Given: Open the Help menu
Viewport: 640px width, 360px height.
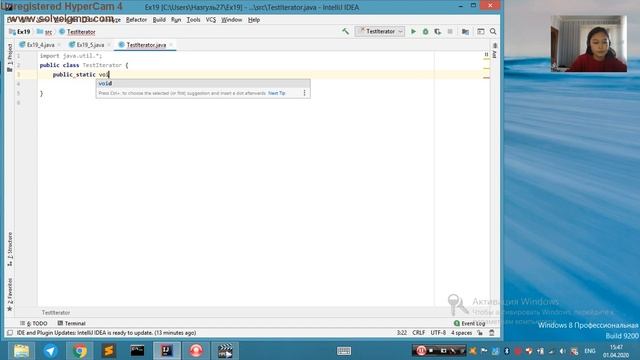Looking at the screenshot, I should coord(253,20).
